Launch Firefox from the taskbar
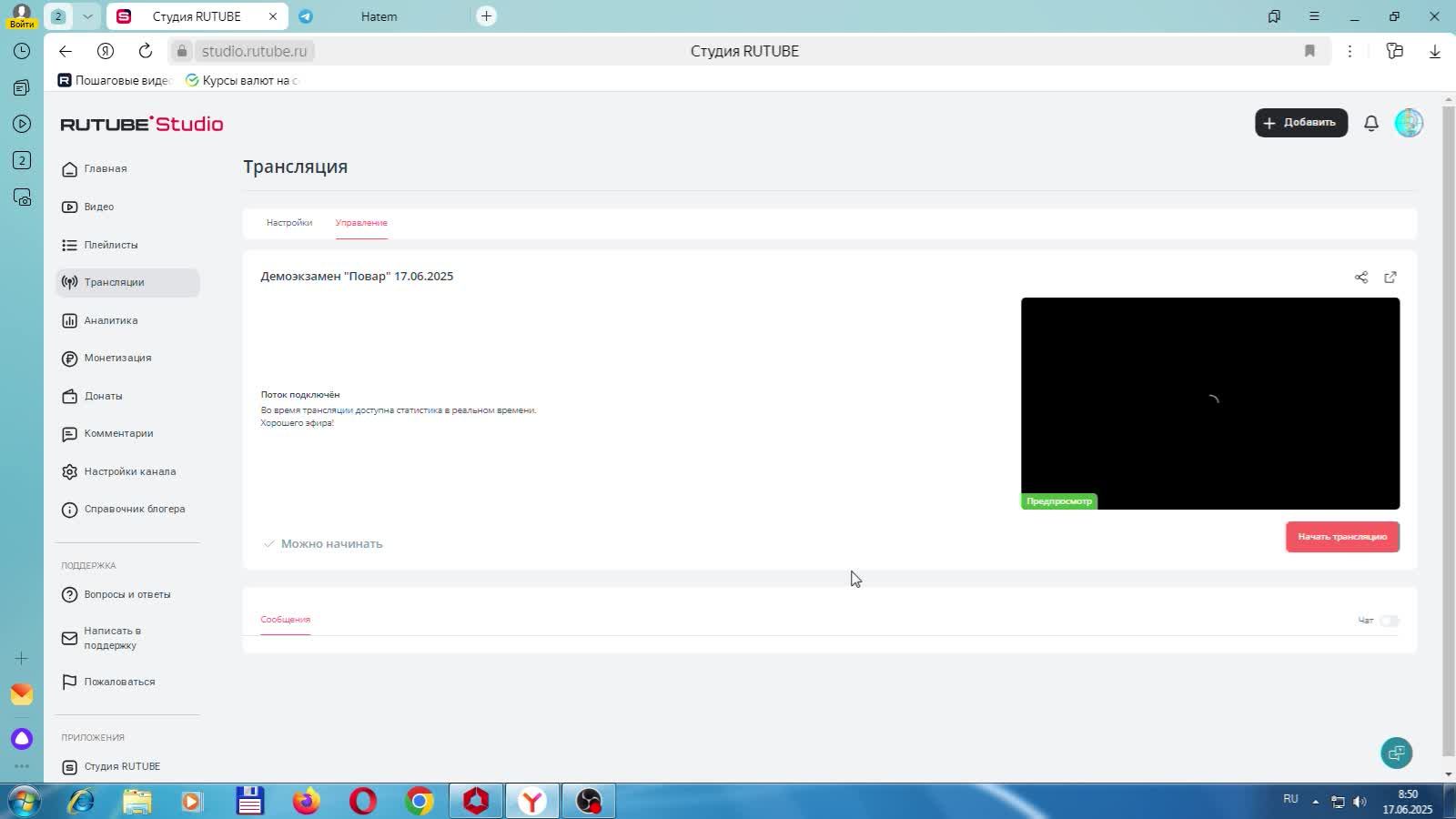This screenshot has height=819, width=1456. tap(307, 801)
